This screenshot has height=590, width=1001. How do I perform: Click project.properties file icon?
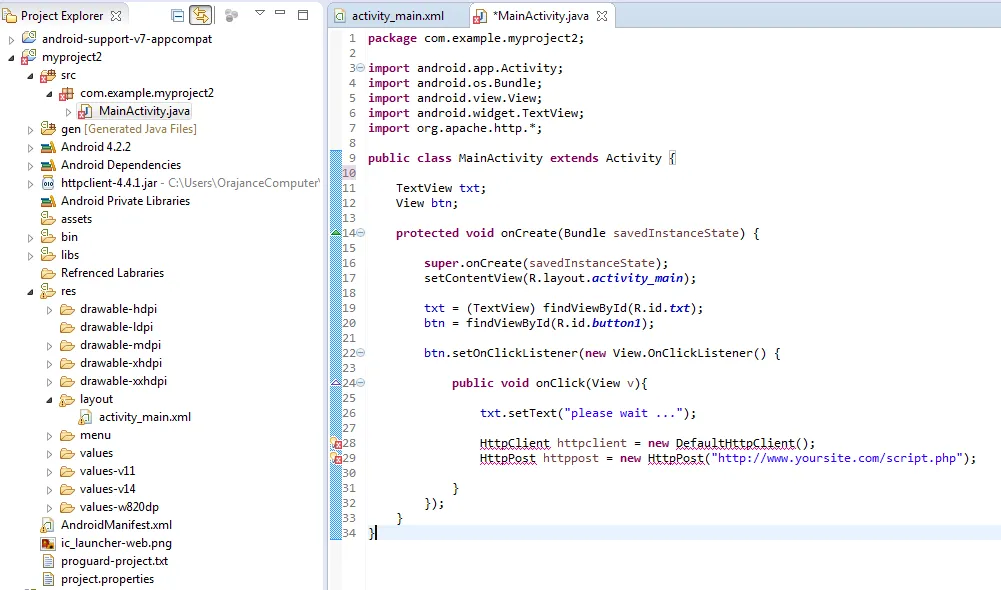coord(48,579)
